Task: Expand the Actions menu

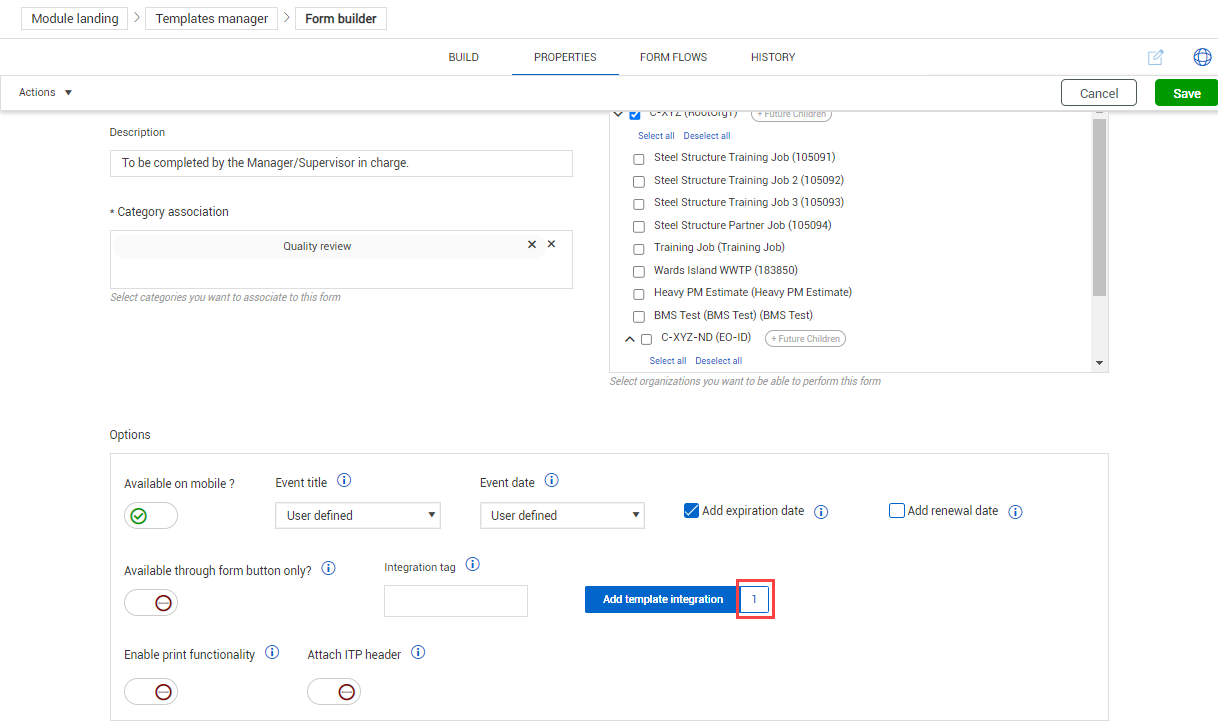Action: 46,92
